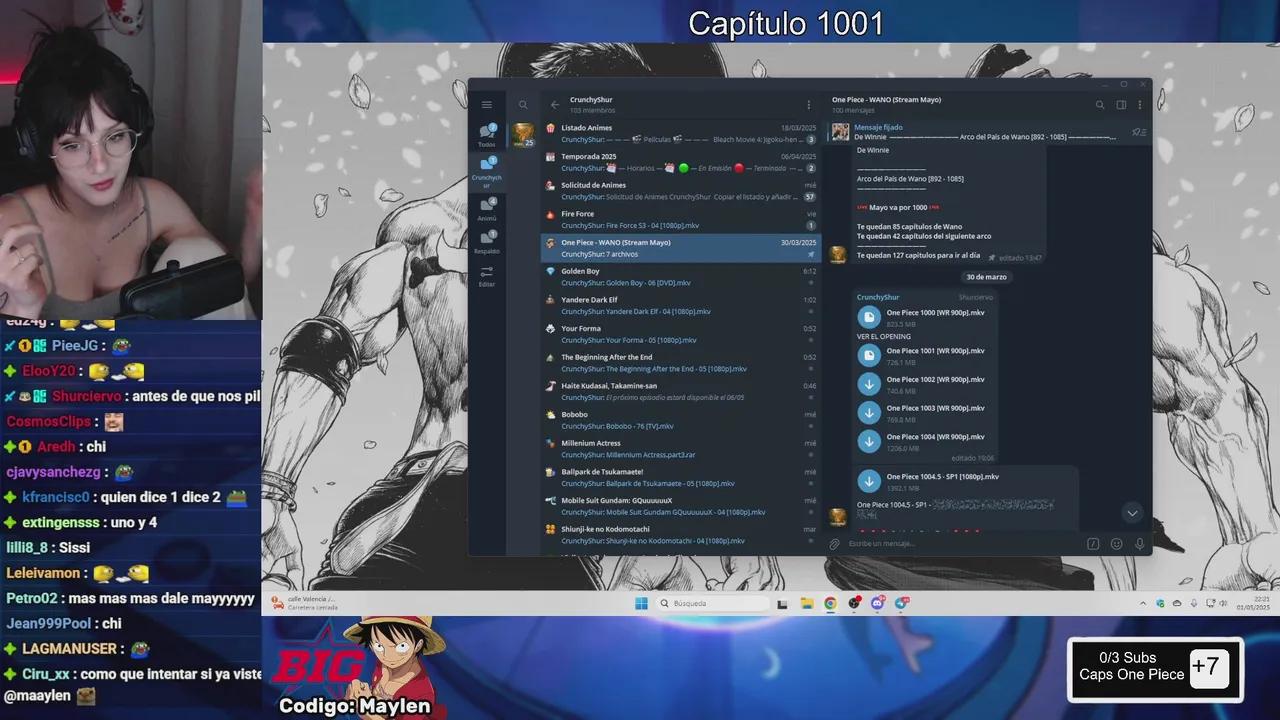Click the '30 de marzo' date badge
This screenshot has height=720, width=1280.
tap(986, 277)
